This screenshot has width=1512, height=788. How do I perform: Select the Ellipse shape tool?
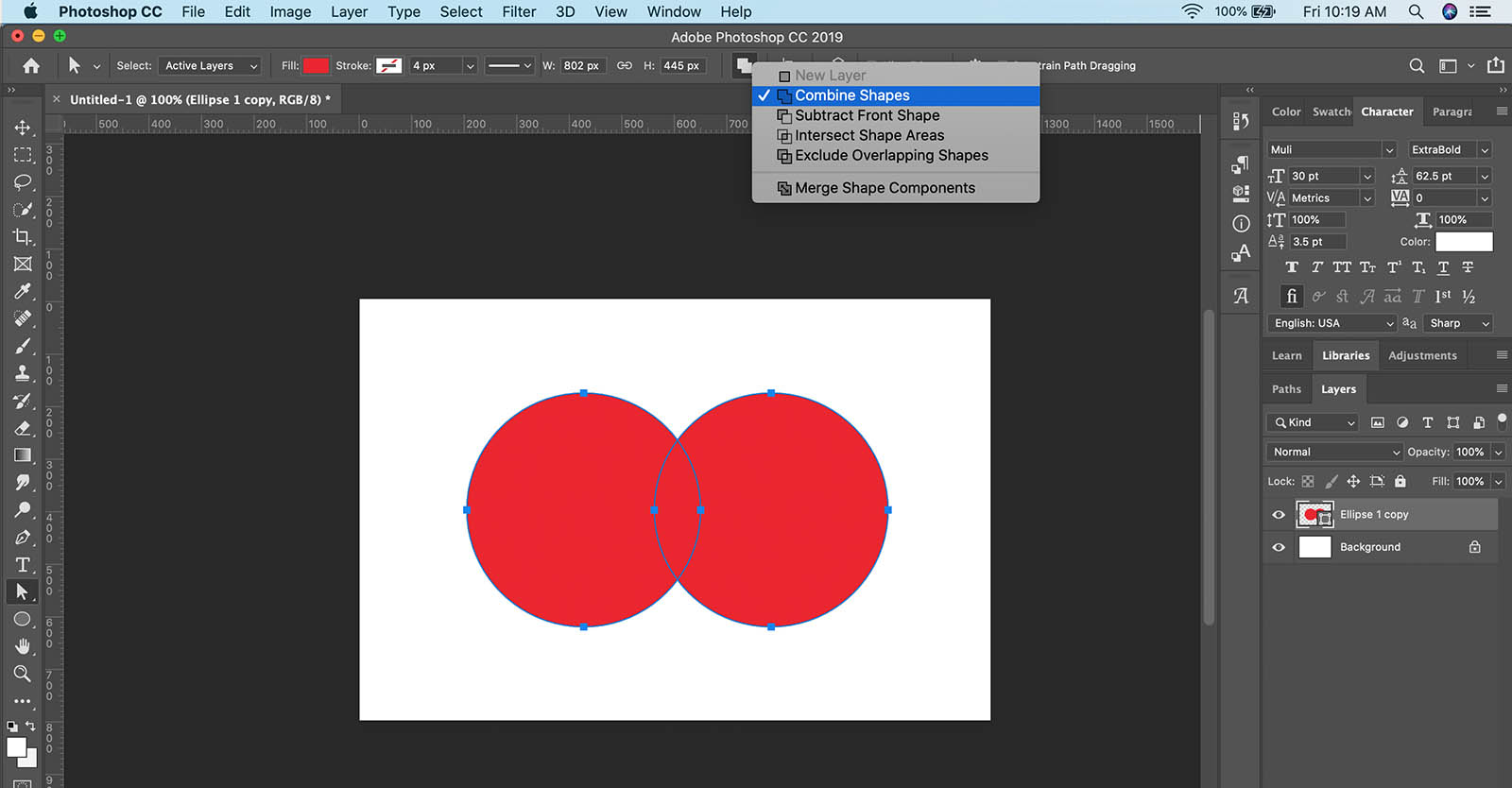pos(23,619)
